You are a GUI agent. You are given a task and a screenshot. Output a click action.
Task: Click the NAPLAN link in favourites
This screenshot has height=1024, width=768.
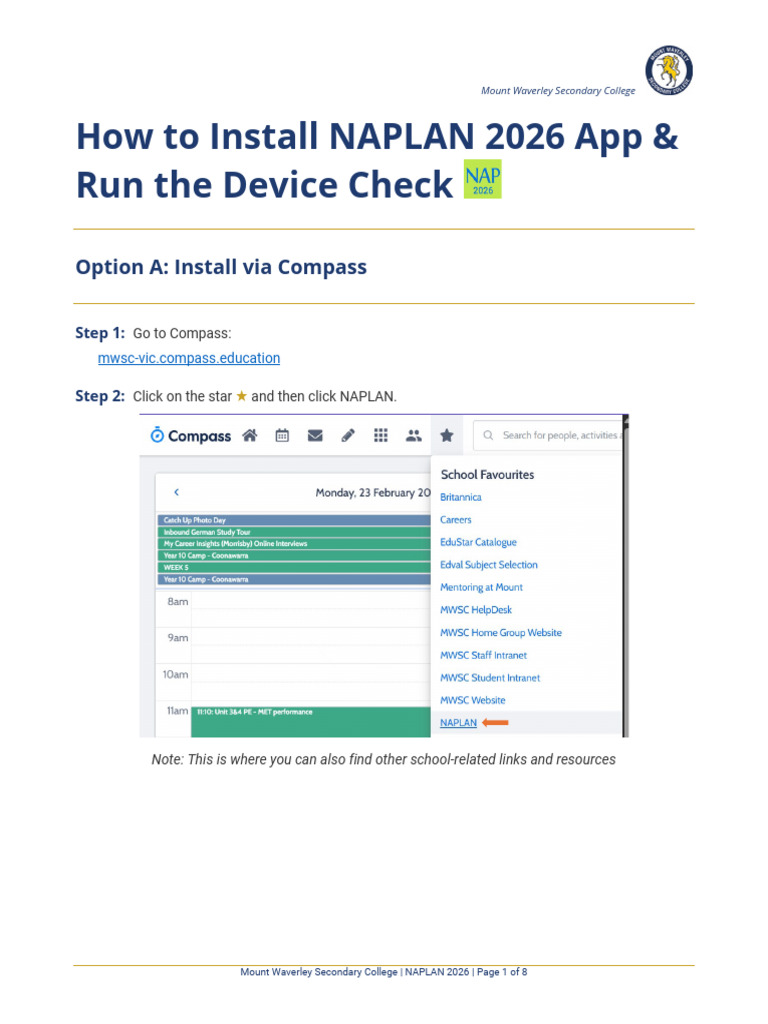coord(458,722)
